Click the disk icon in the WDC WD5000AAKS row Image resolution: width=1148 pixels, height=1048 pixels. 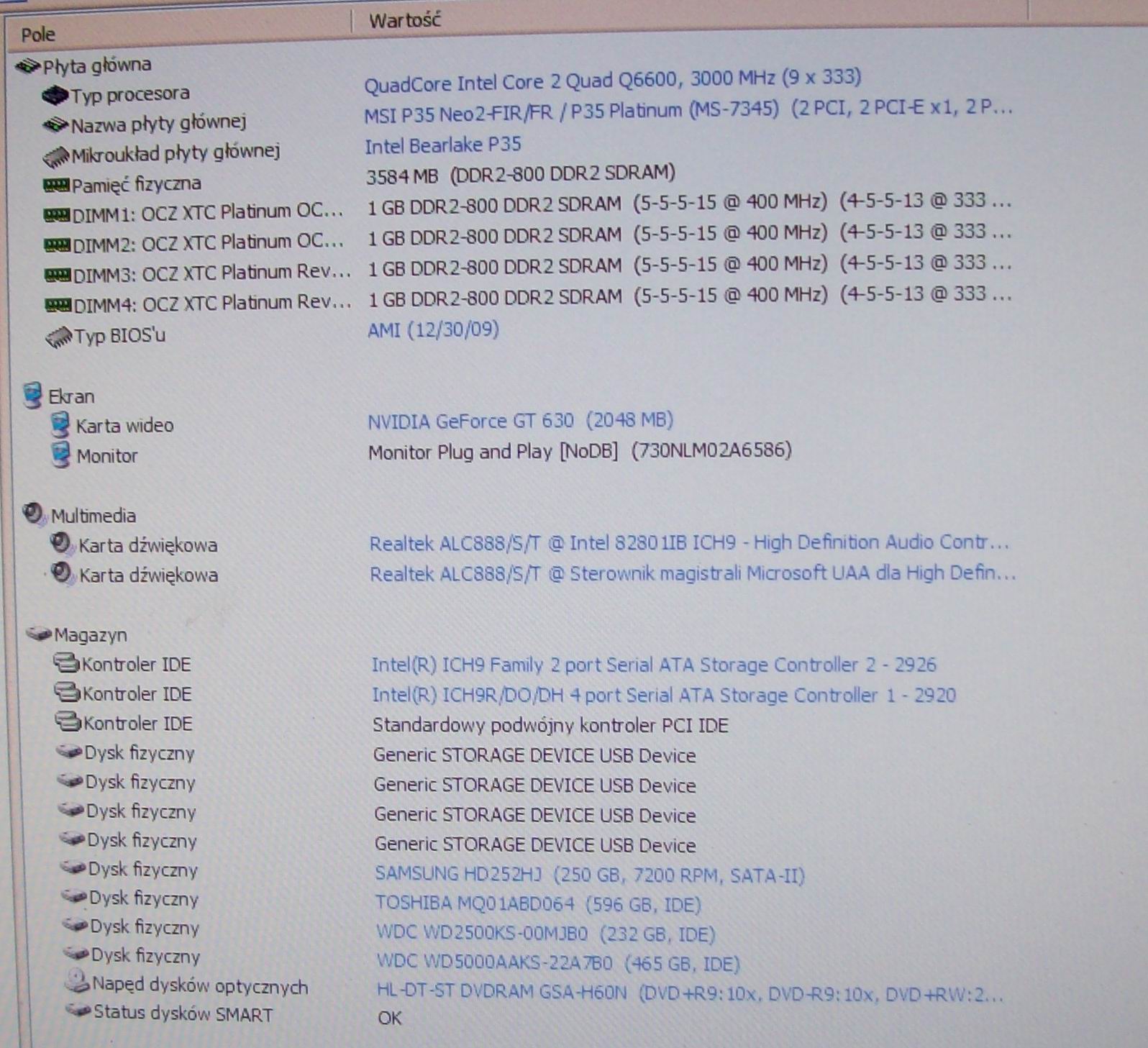click(76, 954)
